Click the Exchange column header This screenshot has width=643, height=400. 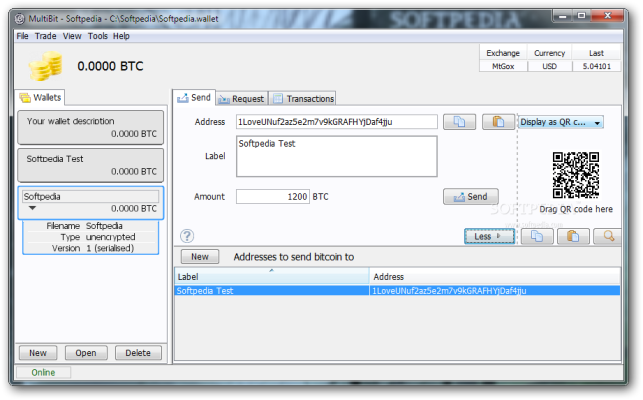point(503,53)
